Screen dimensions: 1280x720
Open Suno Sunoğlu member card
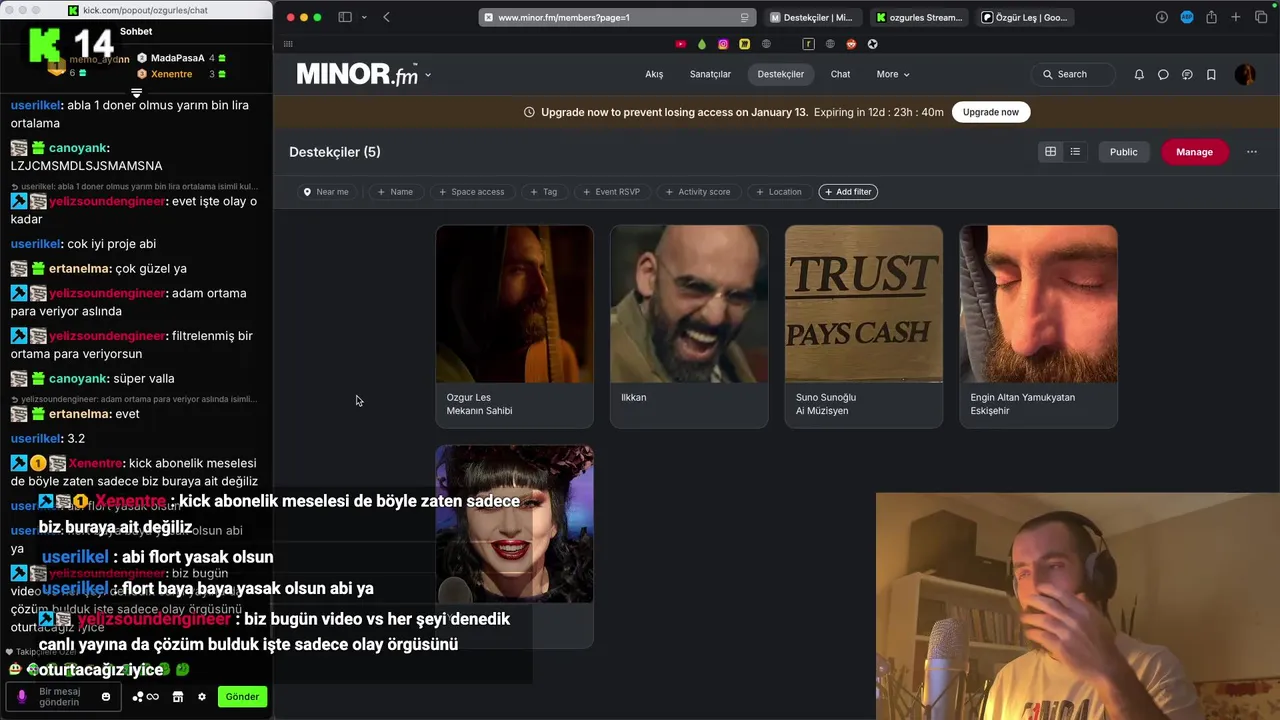click(x=863, y=326)
